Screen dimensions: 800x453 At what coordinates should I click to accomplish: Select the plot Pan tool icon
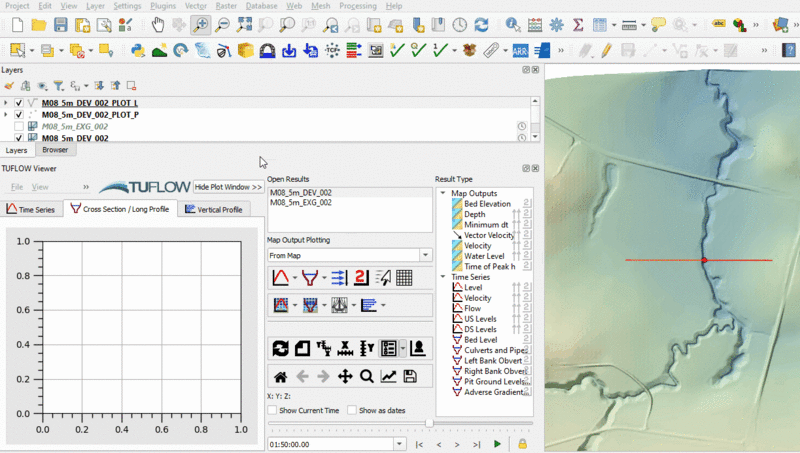click(345, 376)
